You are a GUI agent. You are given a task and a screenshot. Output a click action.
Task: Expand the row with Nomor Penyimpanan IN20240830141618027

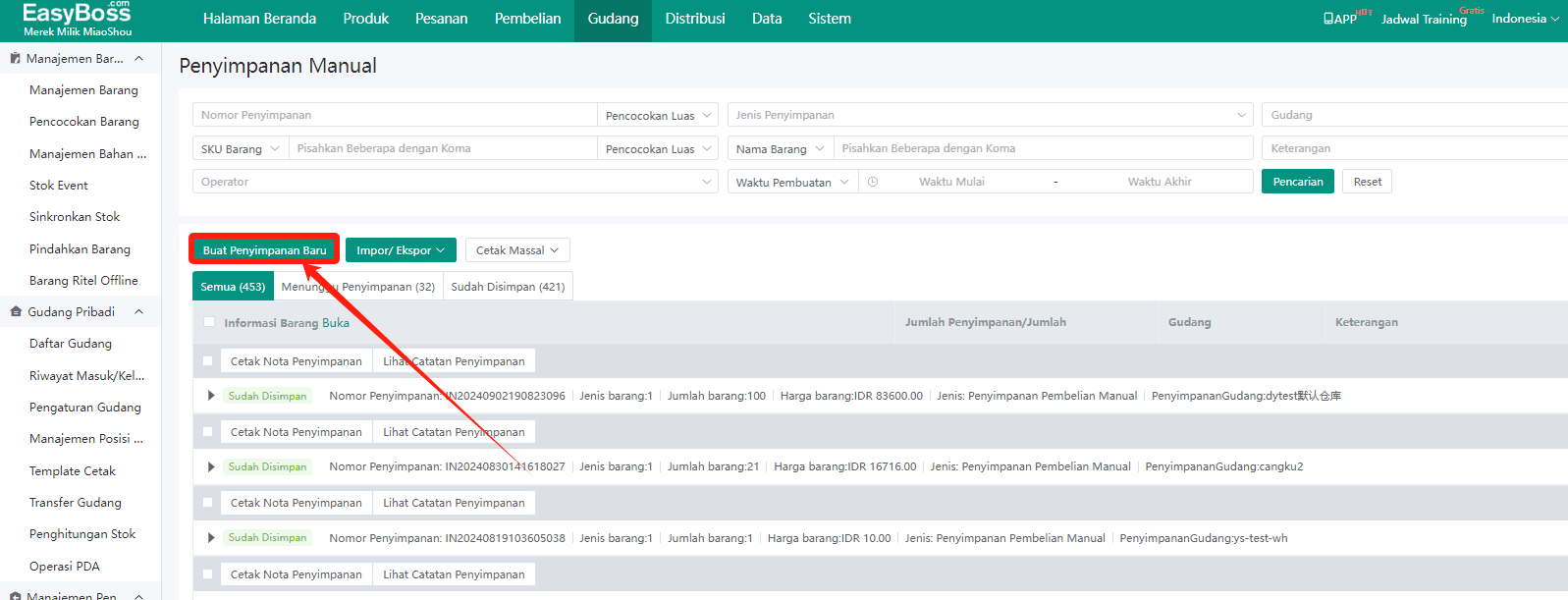point(211,466)
